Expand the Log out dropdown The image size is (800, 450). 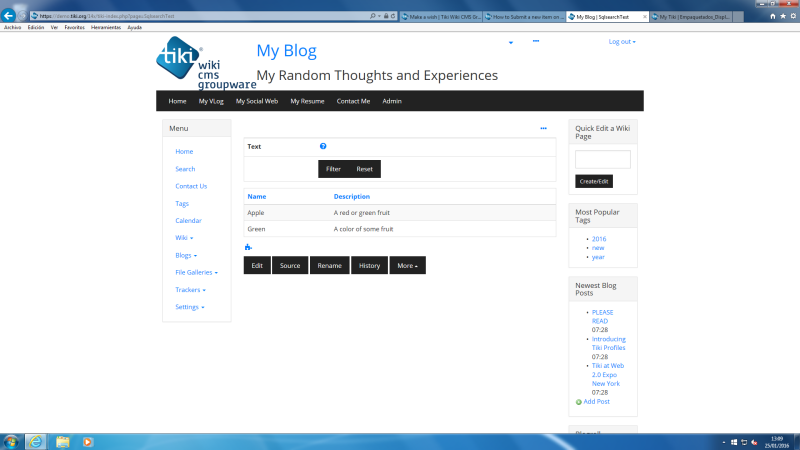pos(622,42)
